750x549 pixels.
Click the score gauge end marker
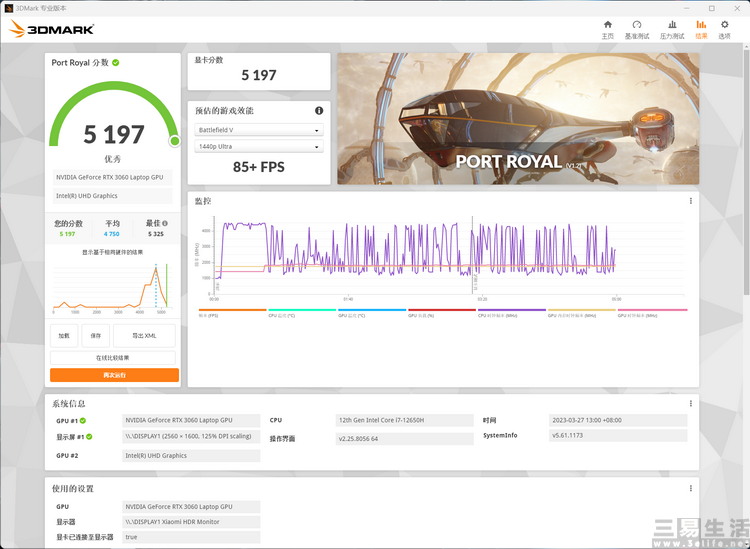tap(175, 141)
